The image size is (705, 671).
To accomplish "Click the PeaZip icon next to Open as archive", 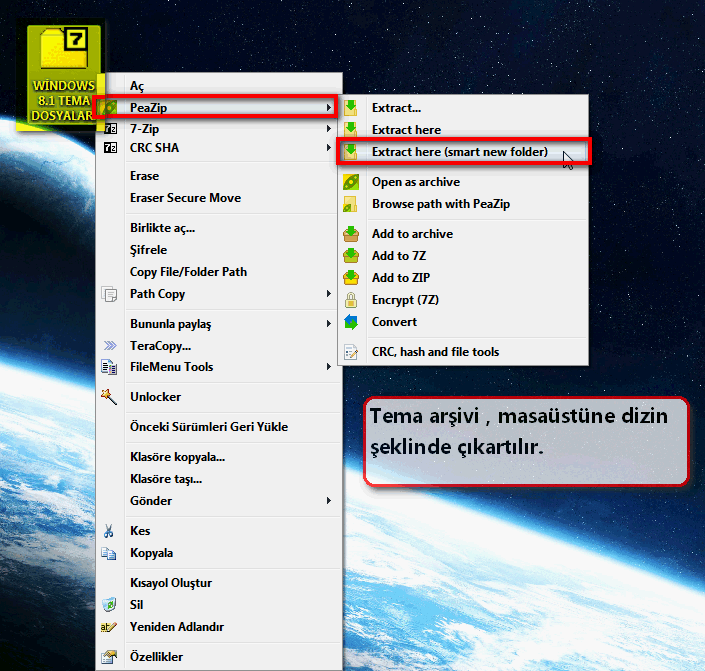I will (x=351, y=182).
